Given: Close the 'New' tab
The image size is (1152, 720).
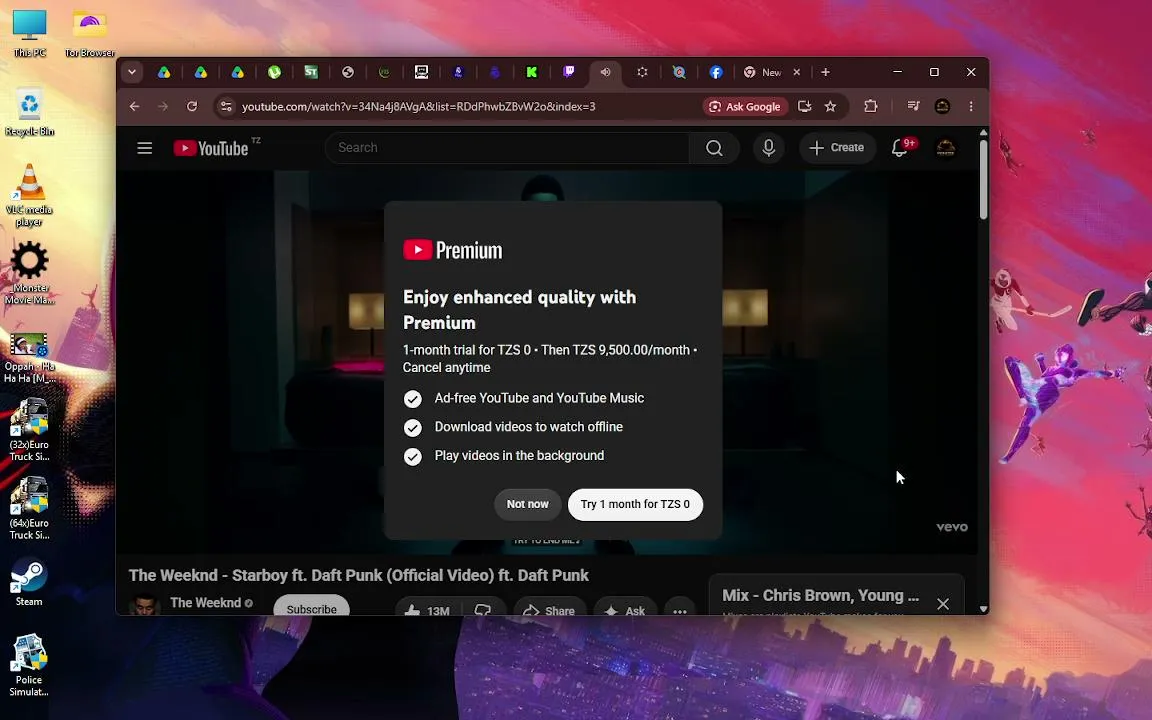Looking at the screenshot, I should 796,72.
